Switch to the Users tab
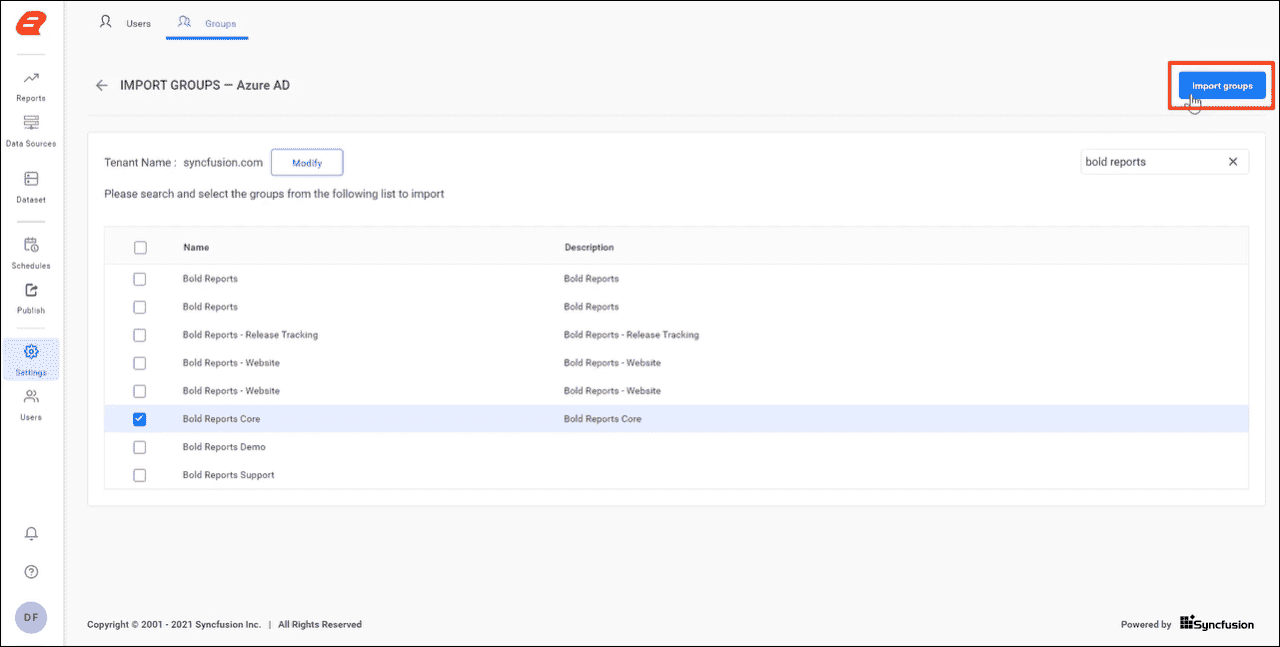This screenshot has height=647, width=1280. pos(126,22)
